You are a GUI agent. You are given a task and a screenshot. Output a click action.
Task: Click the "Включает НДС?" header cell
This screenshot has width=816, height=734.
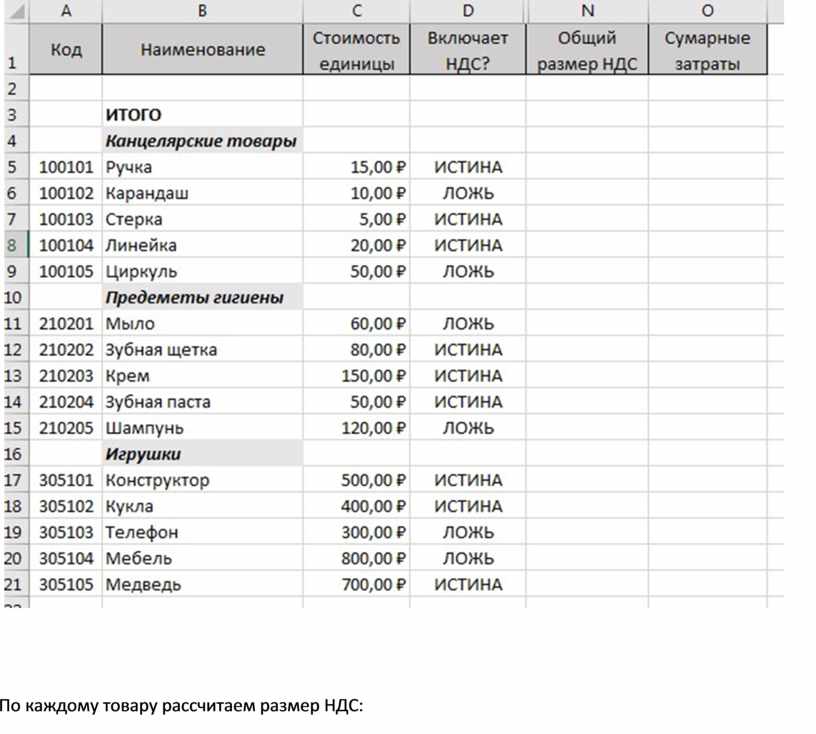tap(468, 50)
